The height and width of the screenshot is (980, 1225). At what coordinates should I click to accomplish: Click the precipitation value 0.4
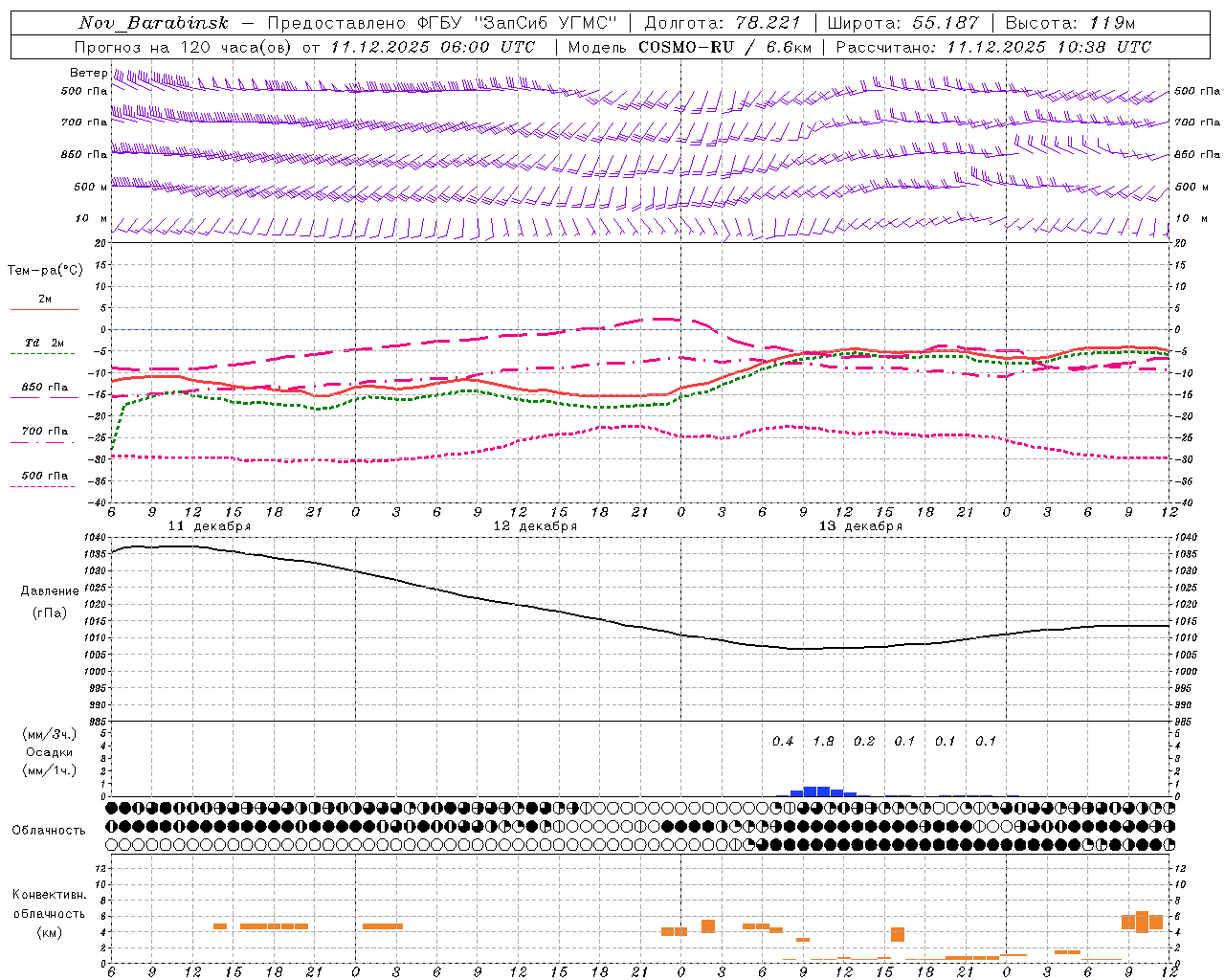[x=783, y=741]
